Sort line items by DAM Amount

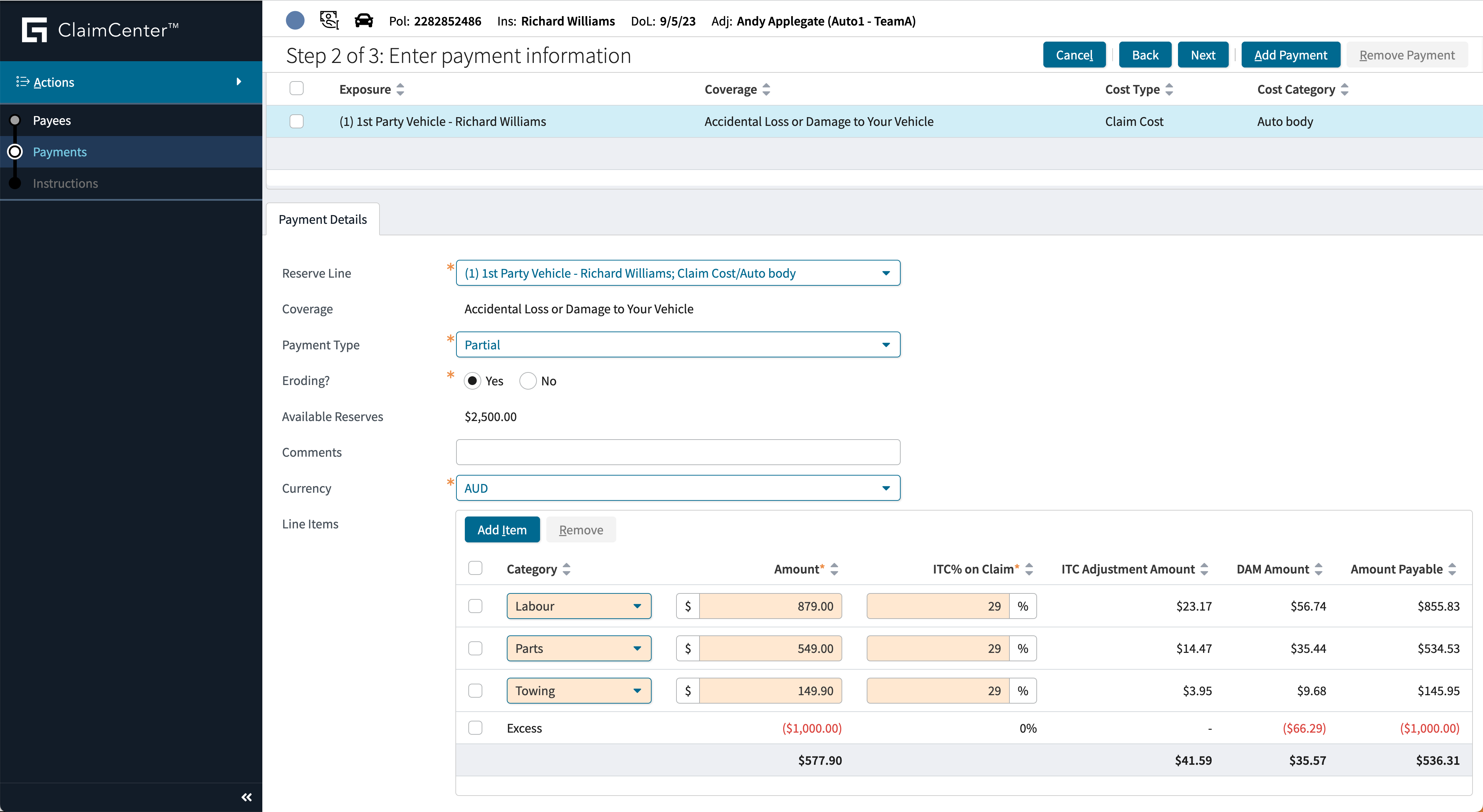(x=1319, y=569)
